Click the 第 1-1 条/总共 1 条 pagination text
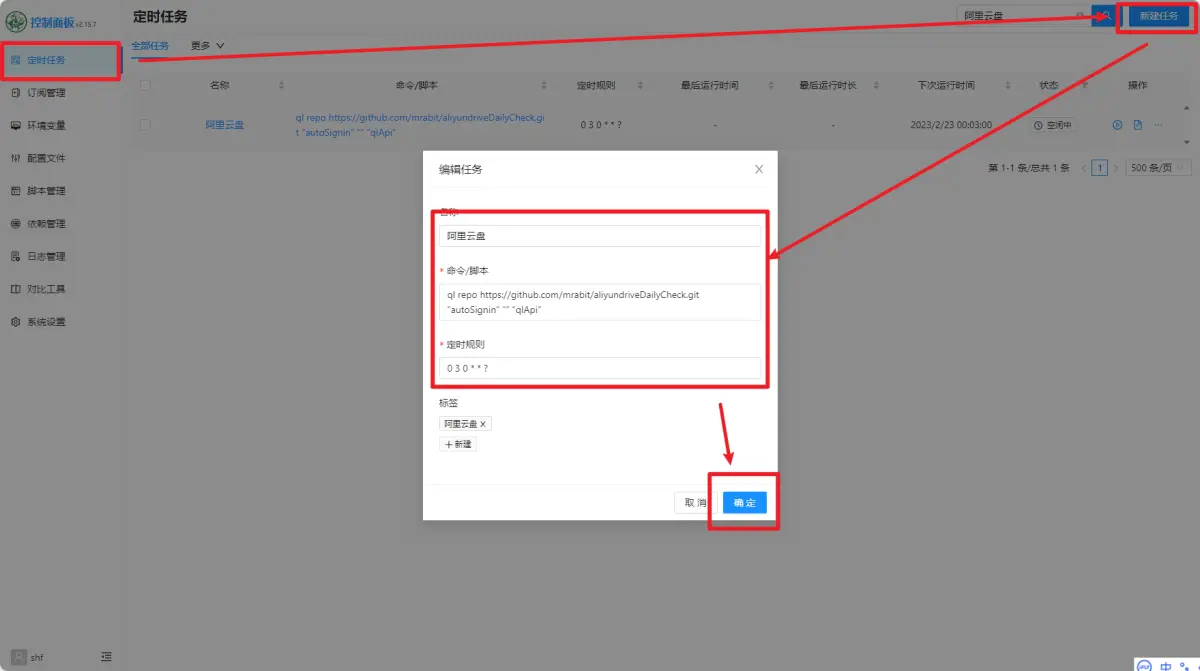This screenshot has width=1200, height=671. pos(1028,168)
